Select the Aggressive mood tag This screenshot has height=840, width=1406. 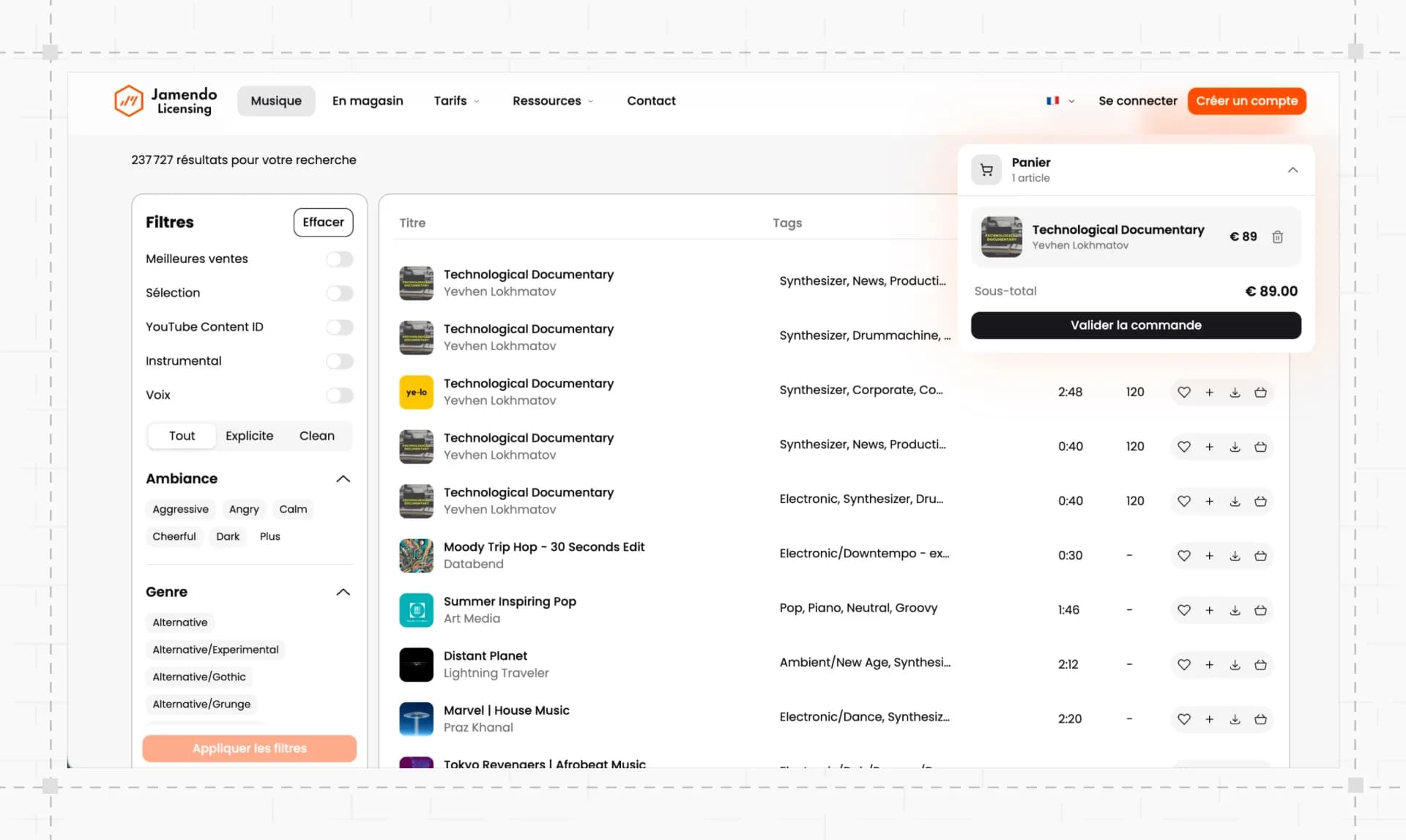click(x=180, y=510)
